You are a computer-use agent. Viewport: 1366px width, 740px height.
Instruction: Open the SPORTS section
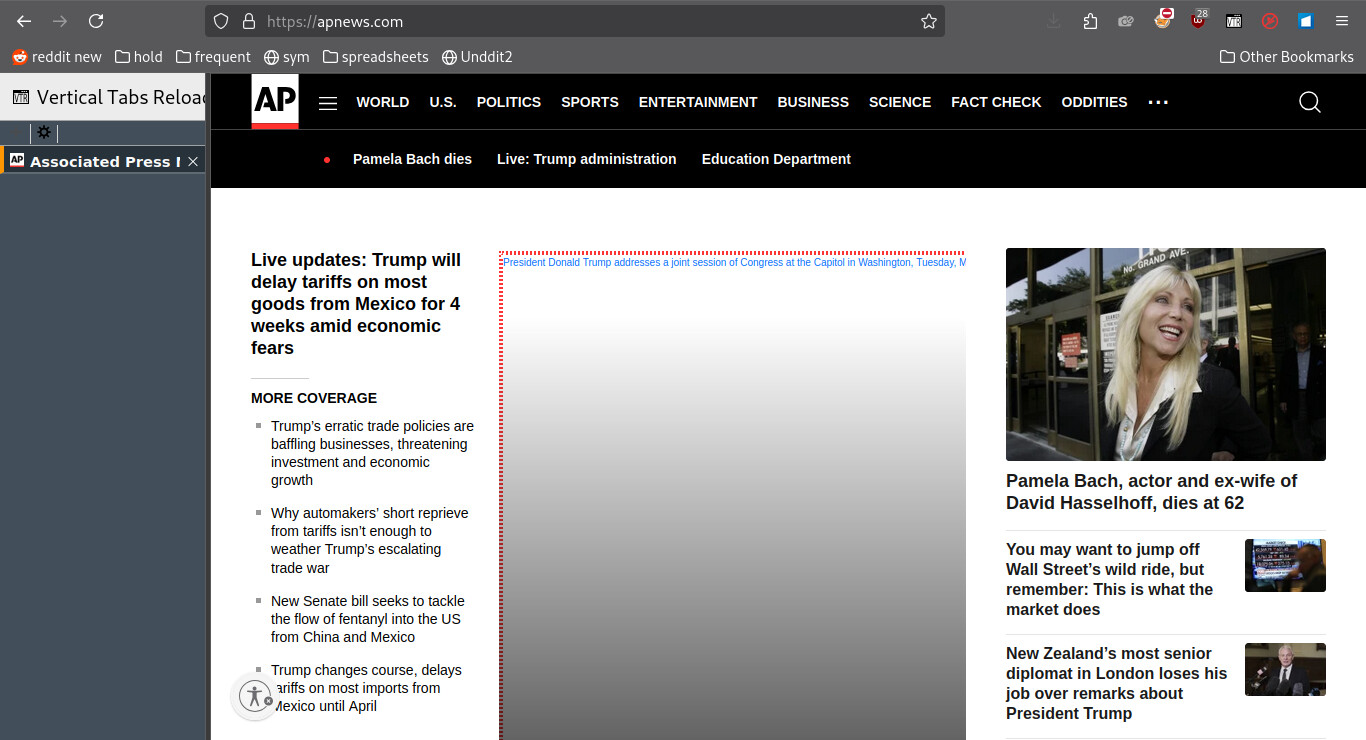[590, 102]
